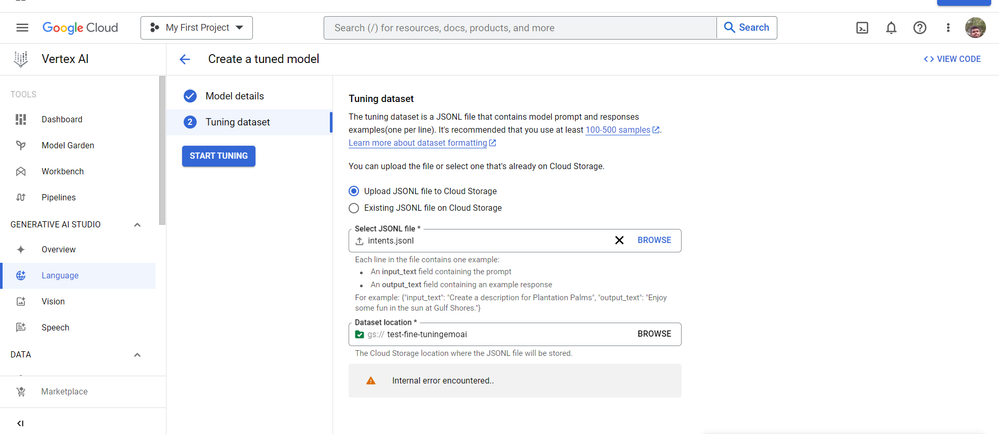Focus the resource search box
This screenshot has width=999, height=434.
520,28
